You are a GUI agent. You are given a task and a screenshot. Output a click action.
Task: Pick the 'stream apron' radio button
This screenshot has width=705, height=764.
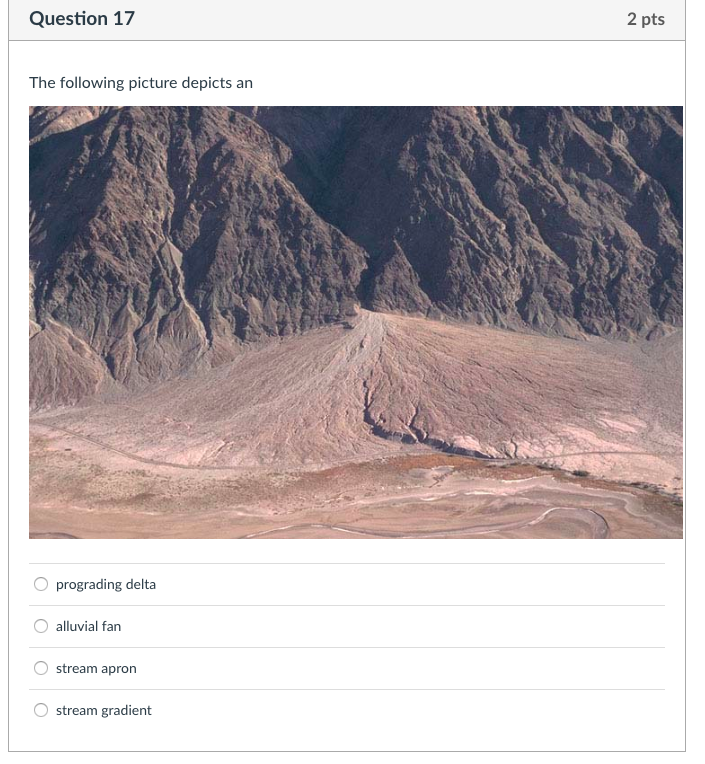(x=41, y=668)
